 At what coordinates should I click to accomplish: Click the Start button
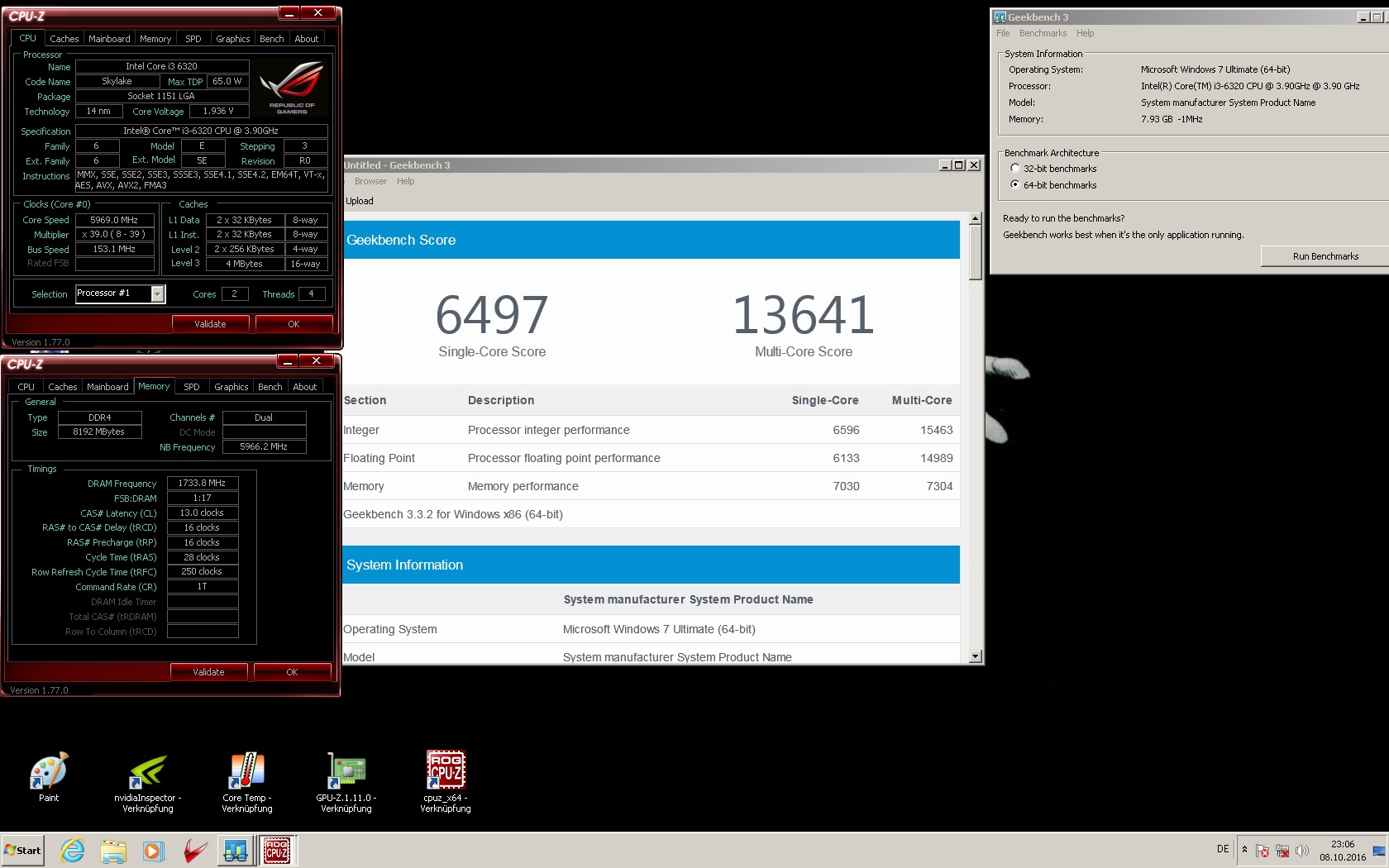[22, 851]
